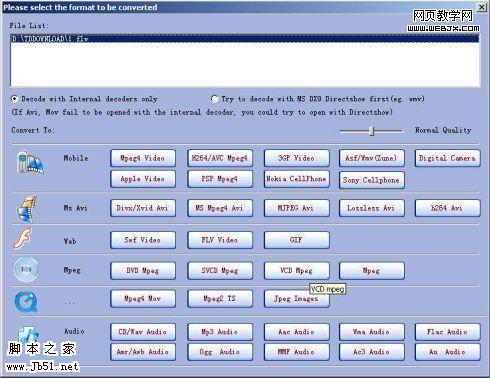
Task: Select DVD Mpeg output
Action: pyautogui.click(x=143, y=271)
